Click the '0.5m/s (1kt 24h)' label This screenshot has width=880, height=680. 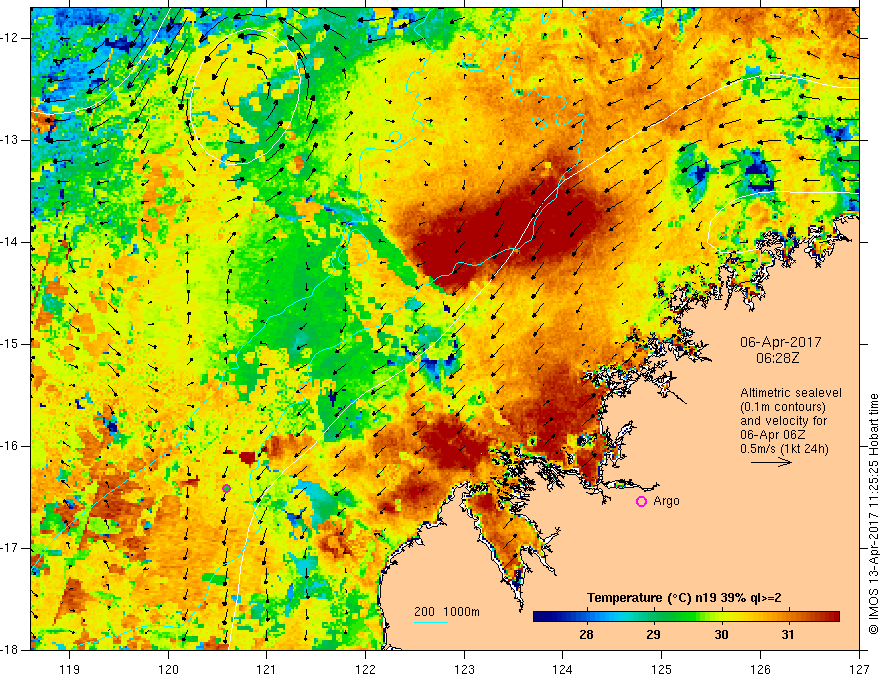[x=784, y=449]
